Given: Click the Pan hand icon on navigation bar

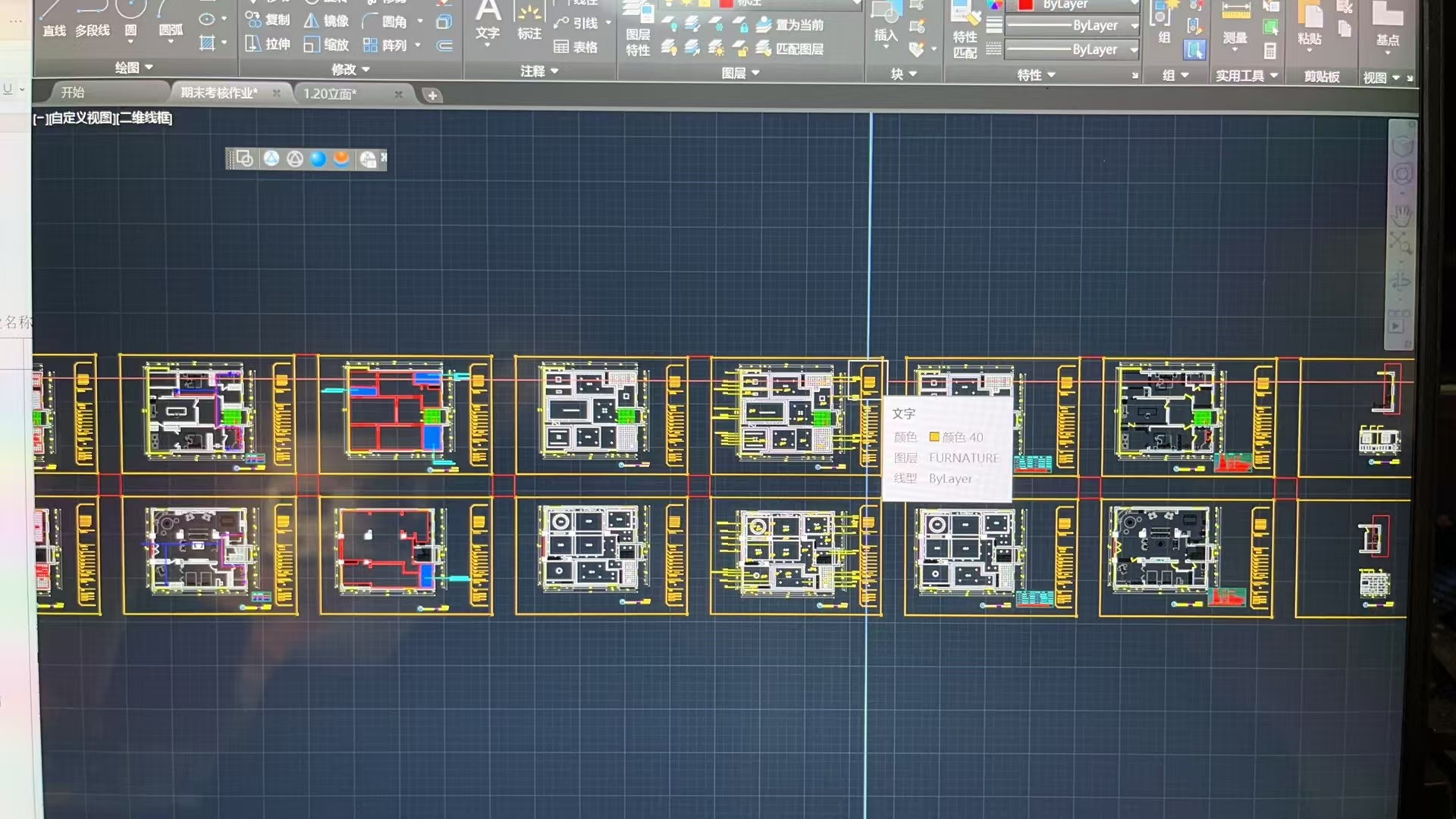Looking at the screenshot, I should click(1401, 215).
